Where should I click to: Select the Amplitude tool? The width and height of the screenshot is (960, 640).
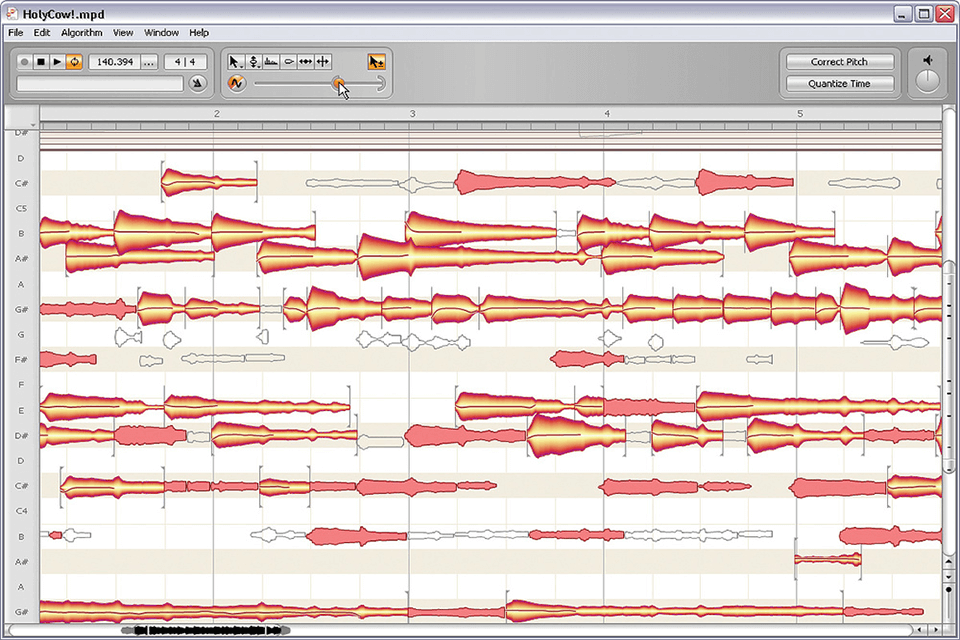click(x=289, y=61)
